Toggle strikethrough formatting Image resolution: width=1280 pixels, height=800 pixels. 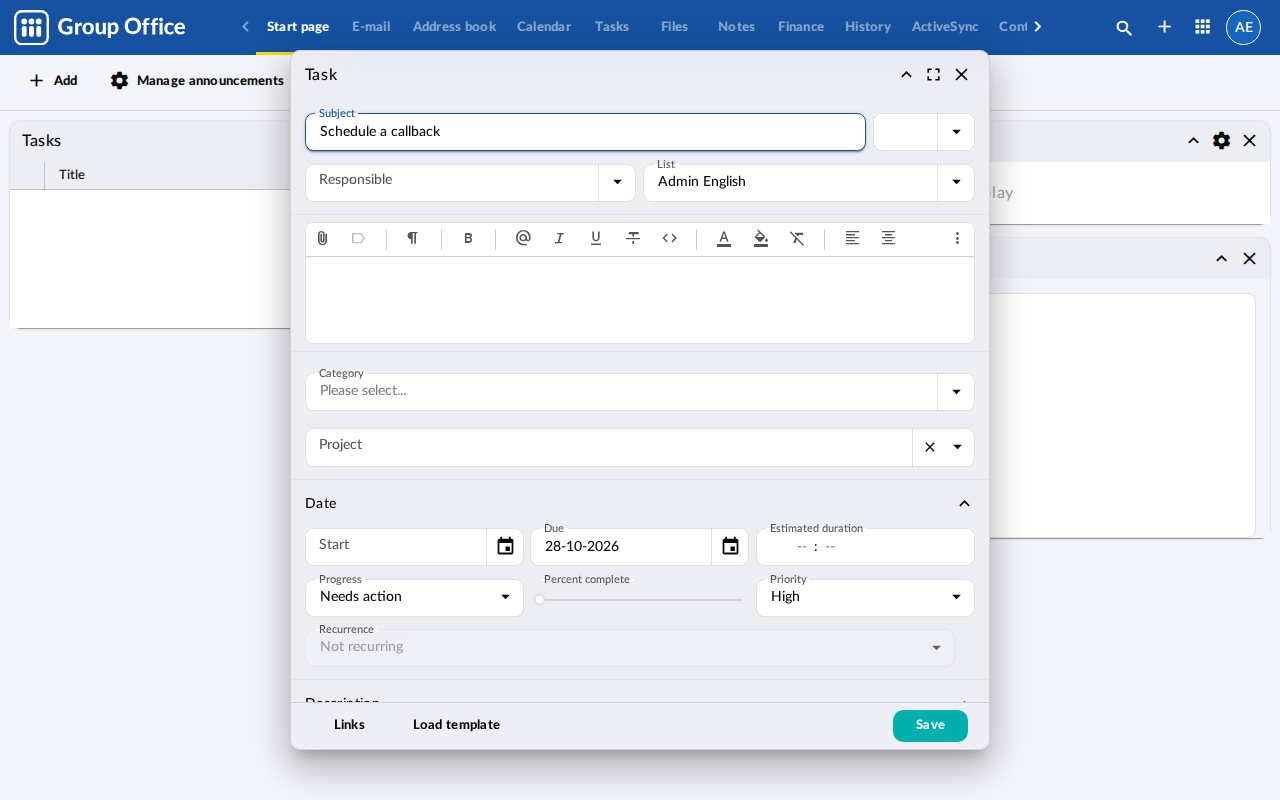coord(633,238)
